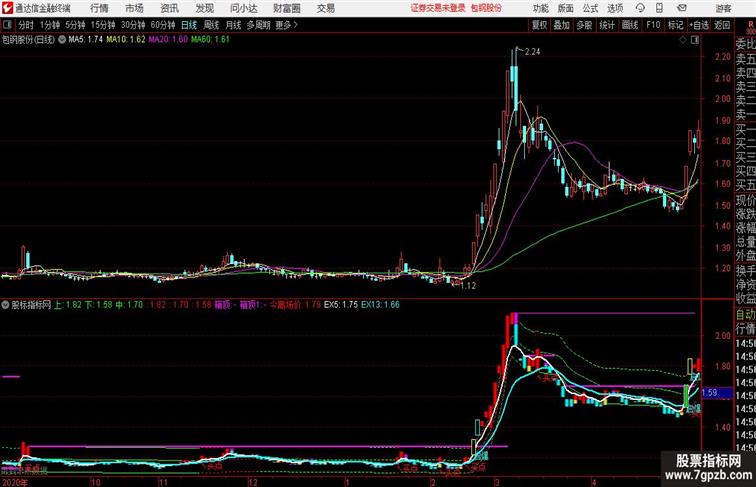
Task: Click the 证券交易未登录 login link
Action: click(438, 8)
